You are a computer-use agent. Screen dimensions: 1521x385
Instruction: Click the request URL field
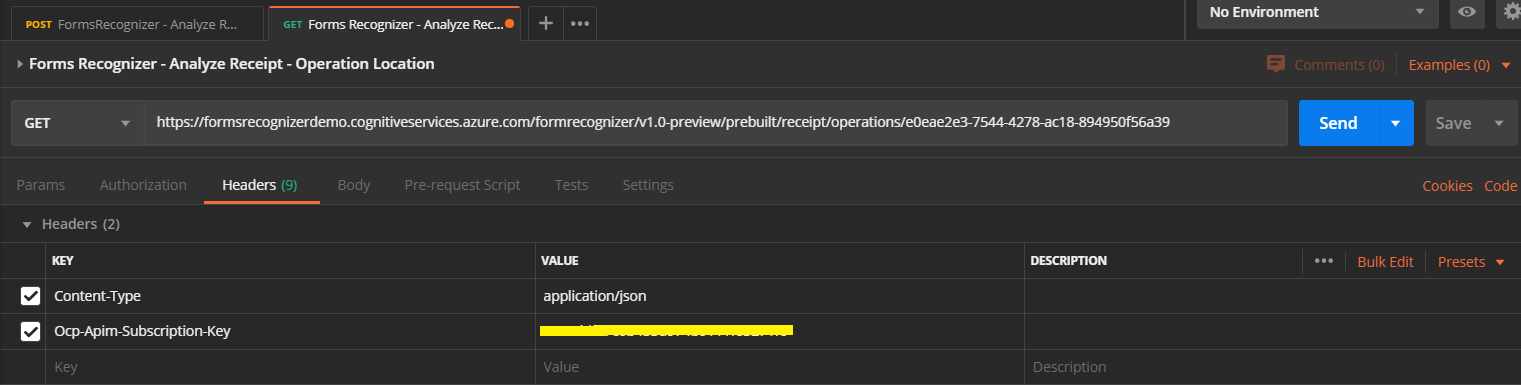(716, 123)
